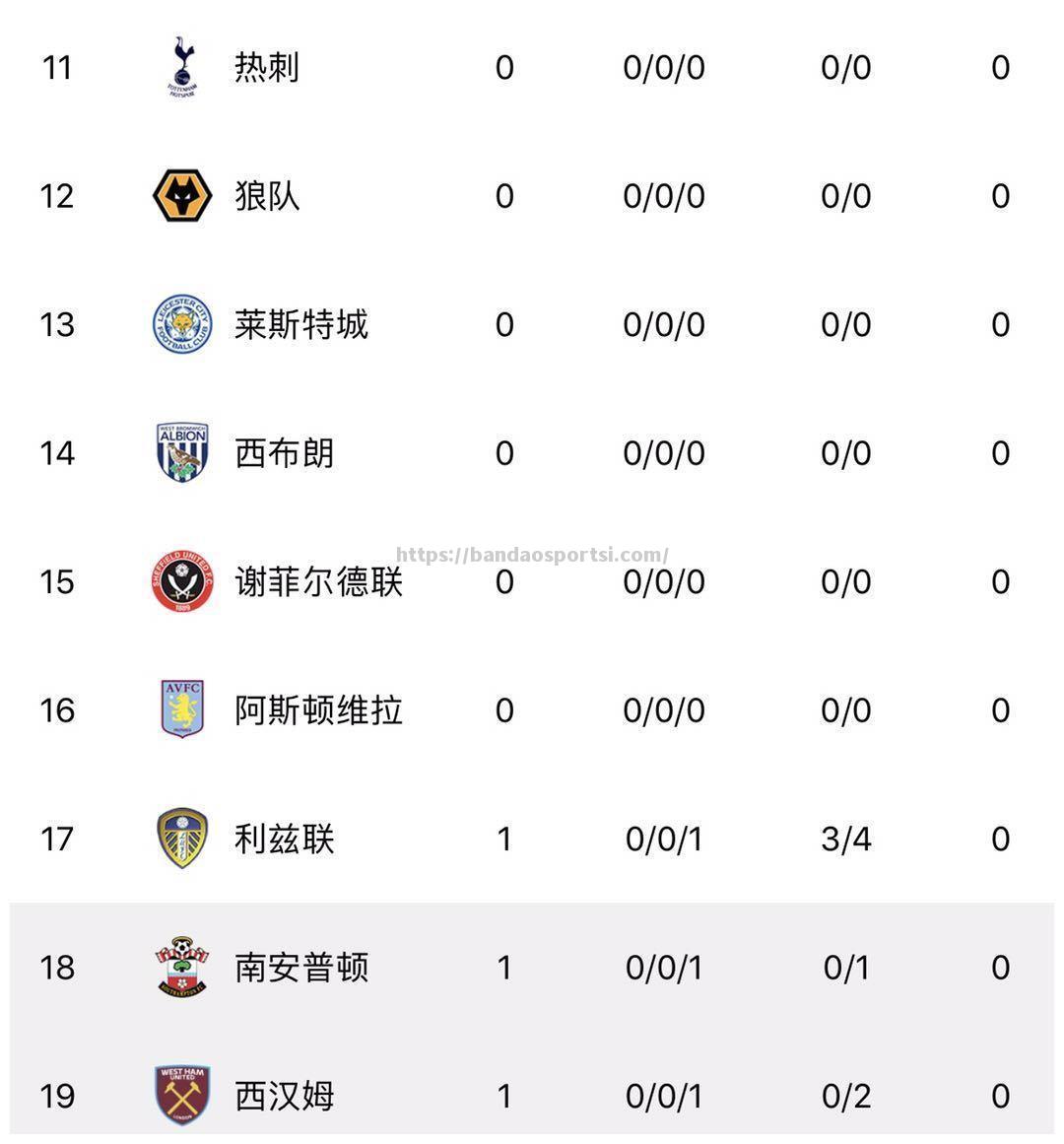Click the West Ham United crest
1064x1144 pixels.
click(x=182, y=1095)
